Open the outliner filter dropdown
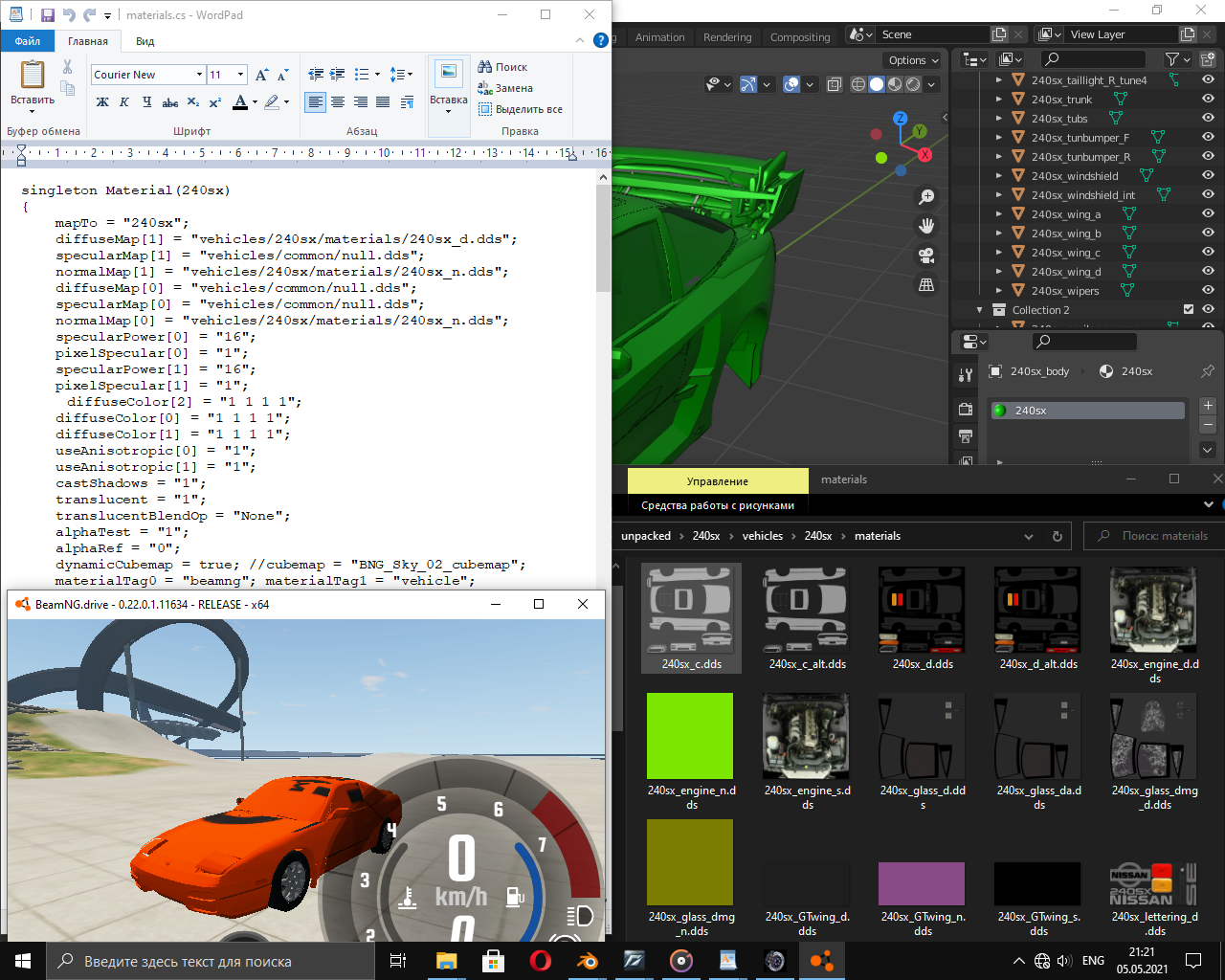Image resolution: width=1225 pixels, height=980 pixels. coord(1178,59)
